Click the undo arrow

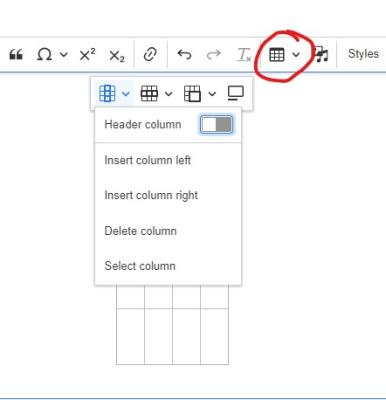[x=184, y=54]
